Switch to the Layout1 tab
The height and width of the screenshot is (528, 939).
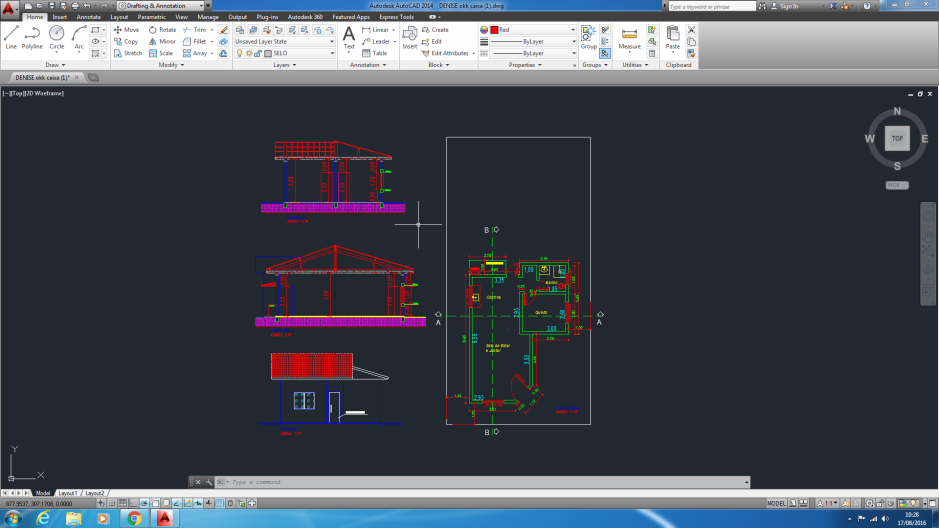point(68,493)
